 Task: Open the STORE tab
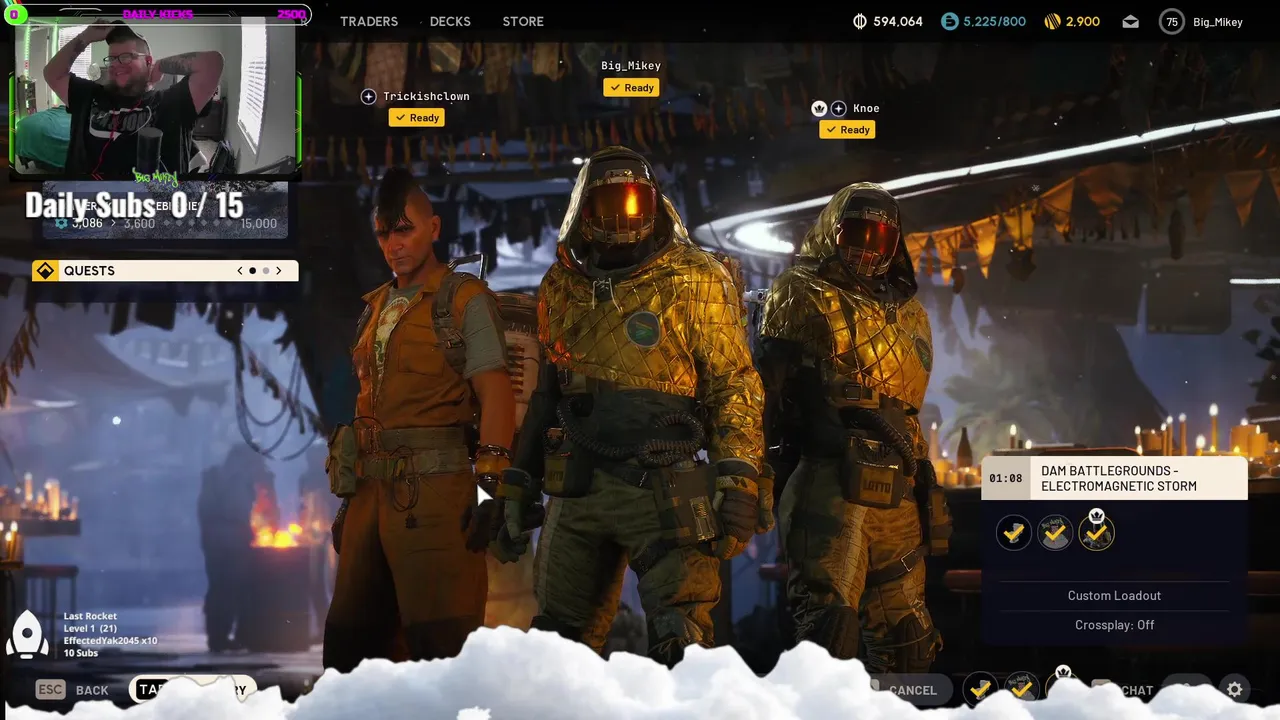[x=523, y=21]
